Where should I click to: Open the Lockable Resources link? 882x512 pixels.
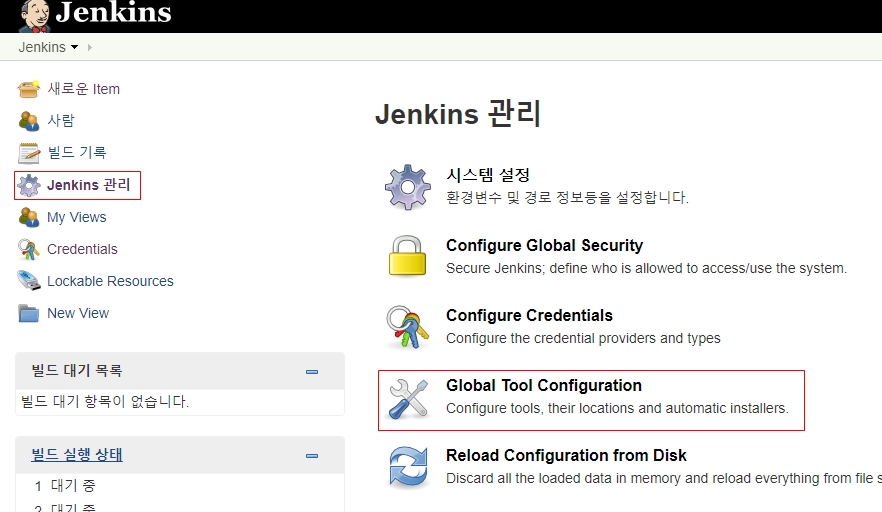click(110, 281)
